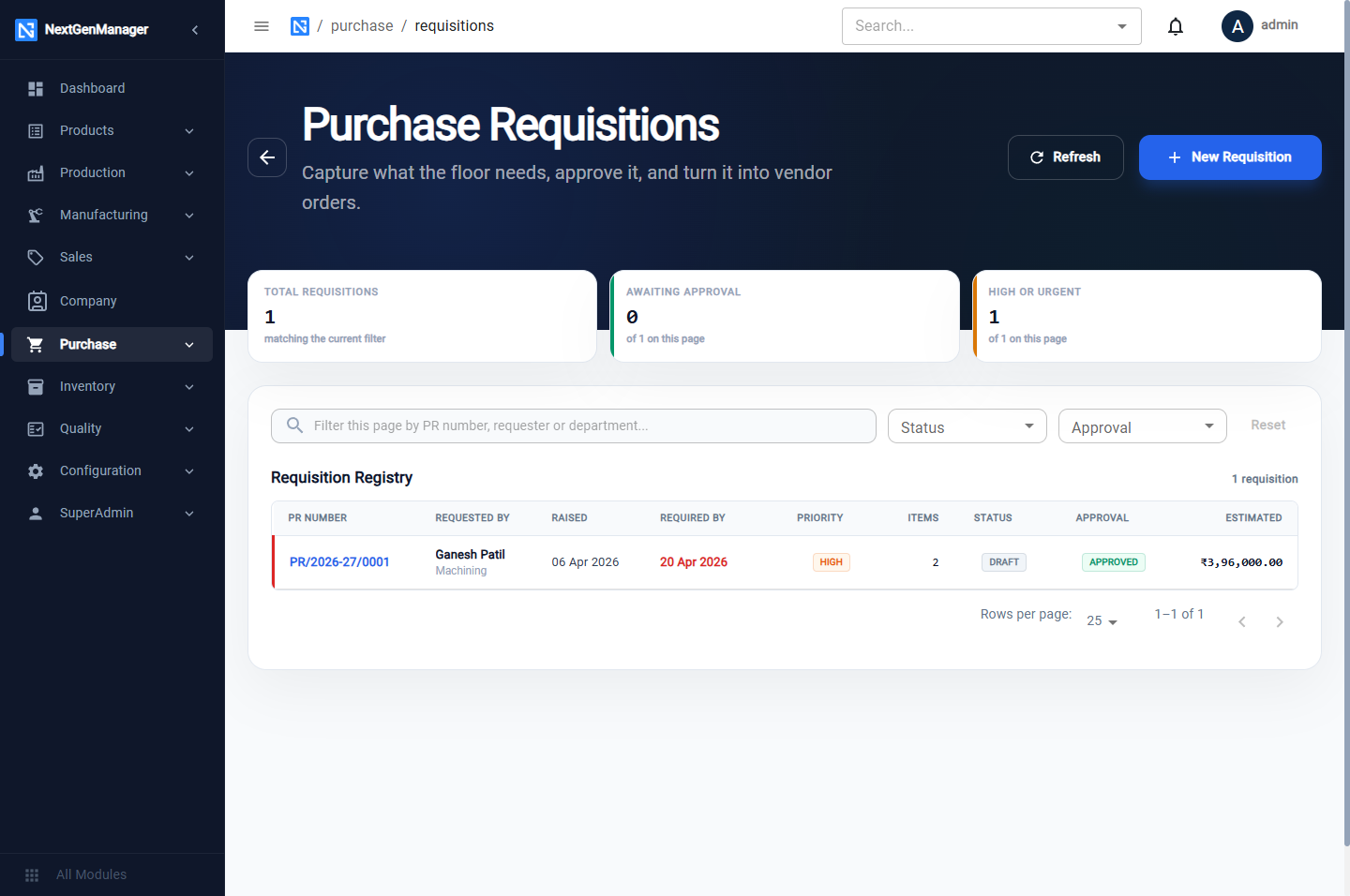Viewport: 1350px width, 896px height.
Task: Open requisition PR/2026-27/0001 link
Action: click(x=339, y=562)
